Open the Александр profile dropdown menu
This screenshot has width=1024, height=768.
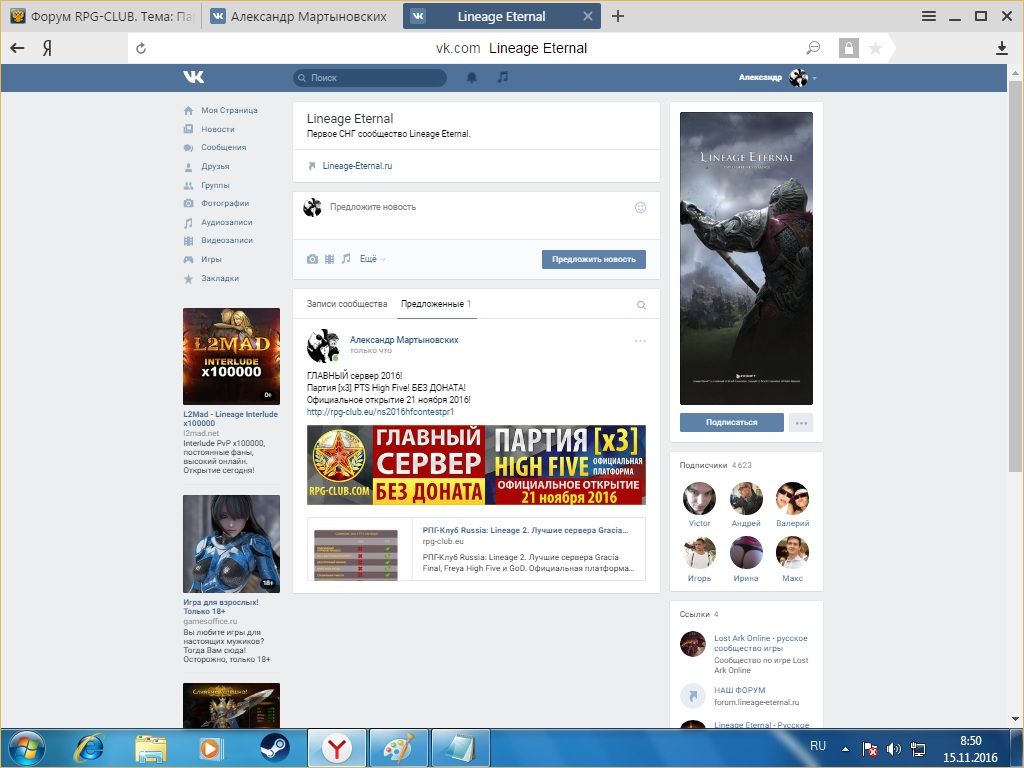pyautogui.click(x=777, y=77)
